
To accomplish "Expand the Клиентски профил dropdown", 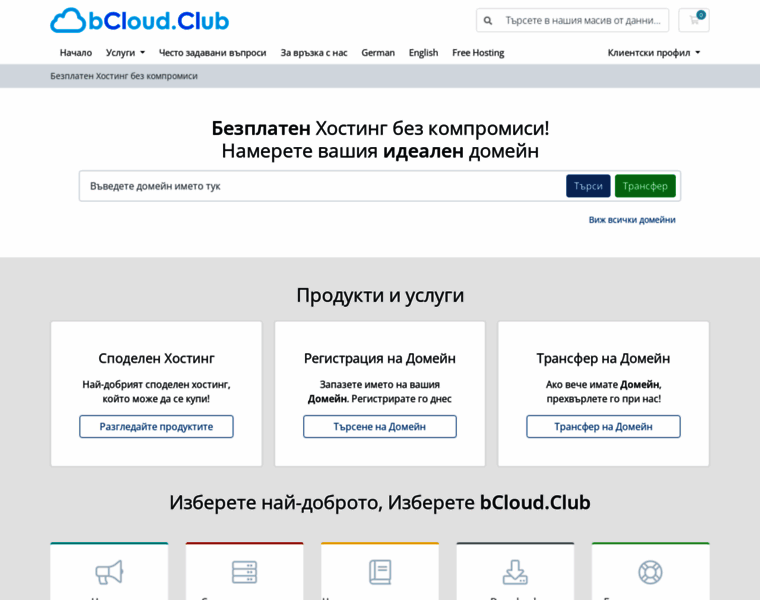I will click(654, 53).
